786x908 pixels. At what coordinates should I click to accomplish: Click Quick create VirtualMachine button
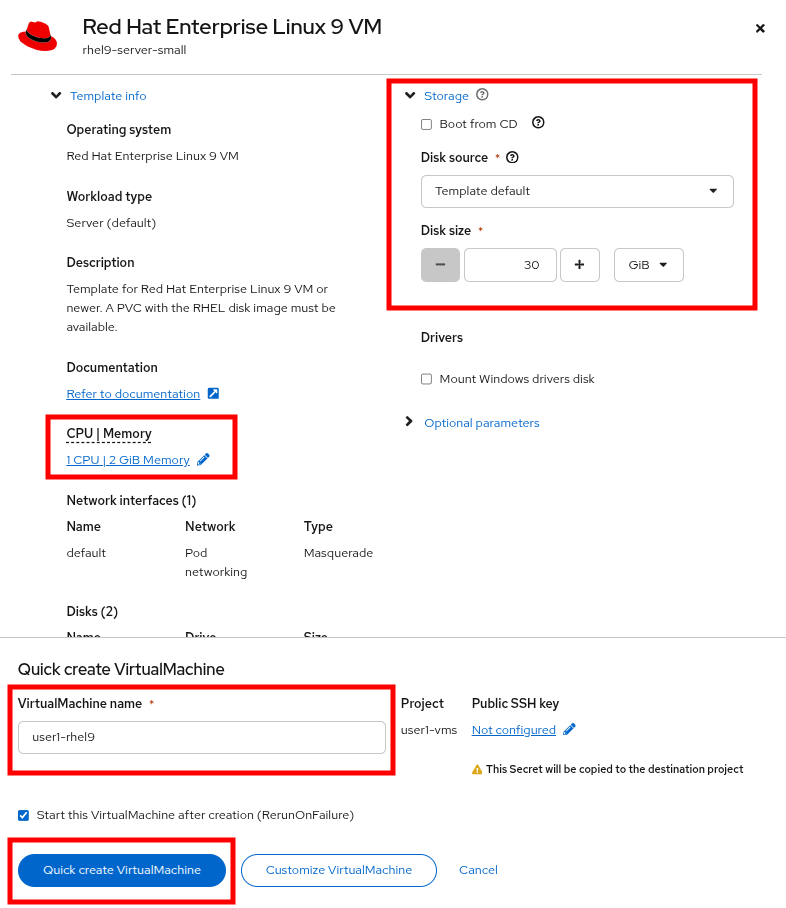(122, 870)
